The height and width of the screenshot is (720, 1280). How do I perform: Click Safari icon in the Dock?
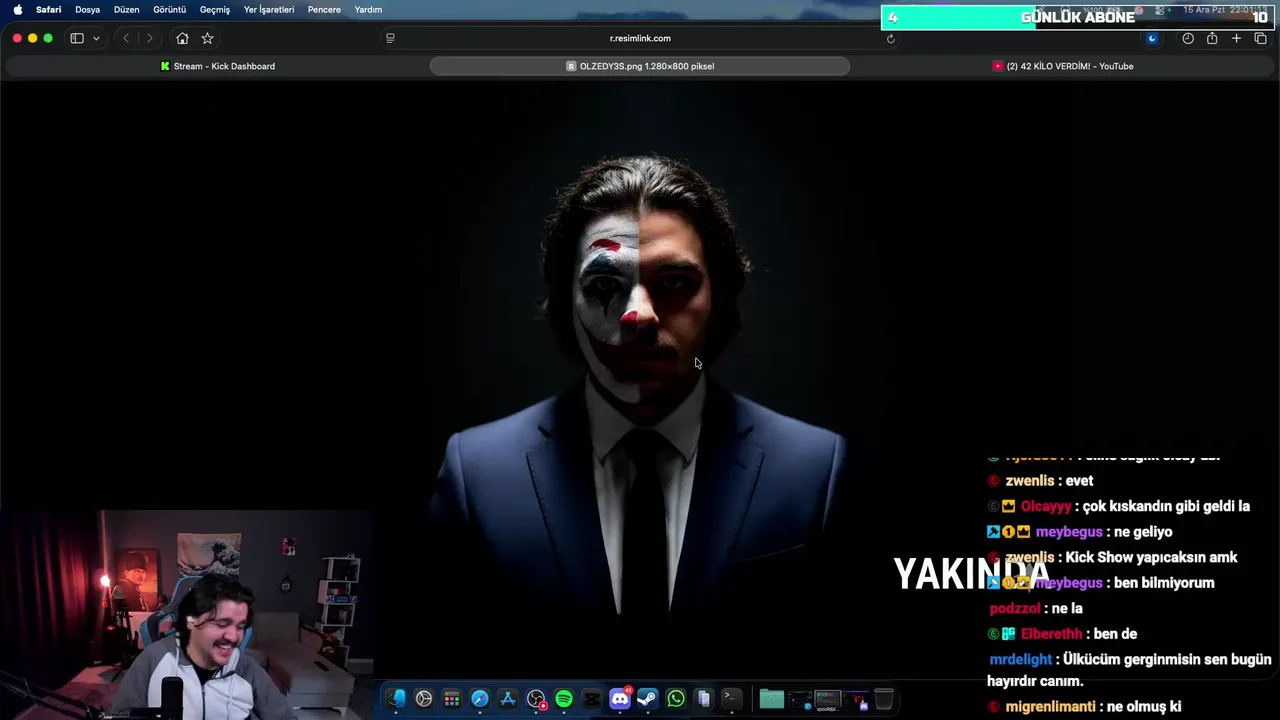[480, 699]
